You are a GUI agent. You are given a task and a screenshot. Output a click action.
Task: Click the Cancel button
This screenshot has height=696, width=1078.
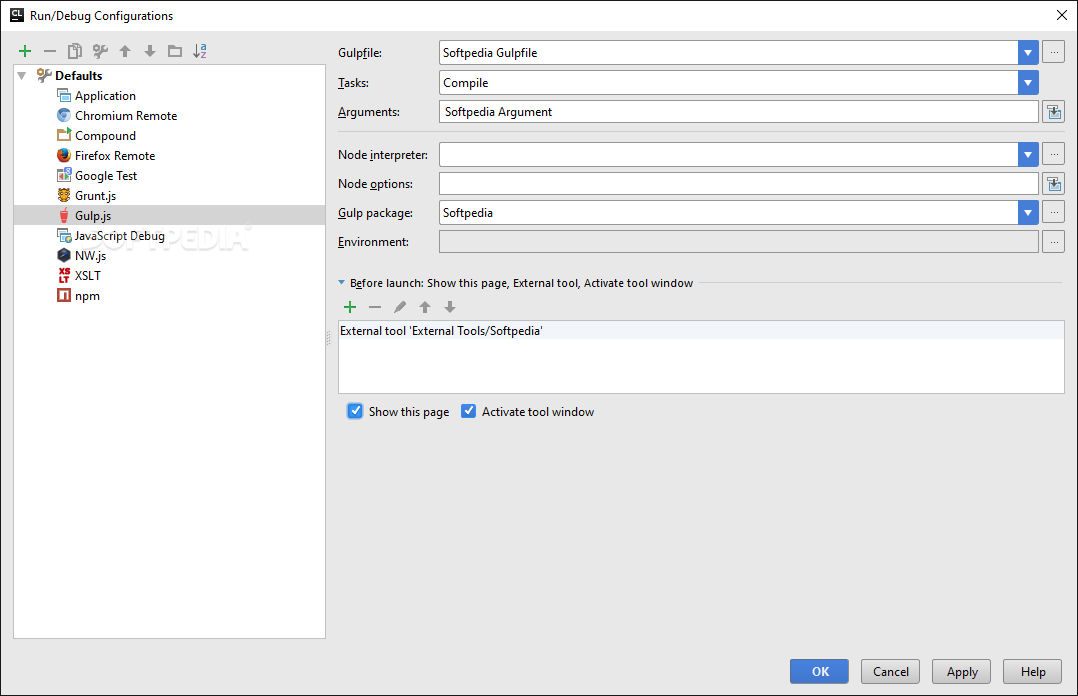[890, 672]
